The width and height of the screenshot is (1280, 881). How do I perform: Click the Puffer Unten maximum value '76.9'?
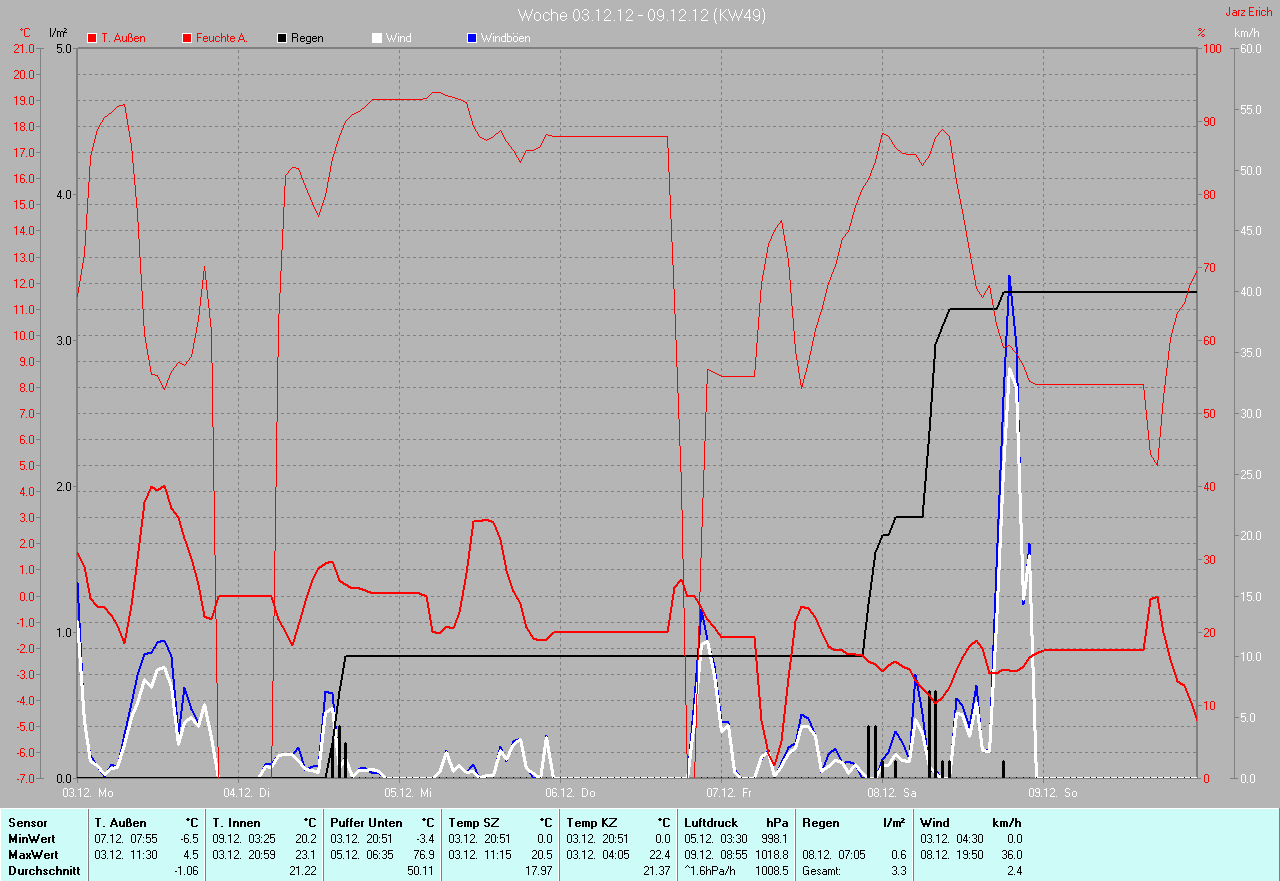click(423, 855)
